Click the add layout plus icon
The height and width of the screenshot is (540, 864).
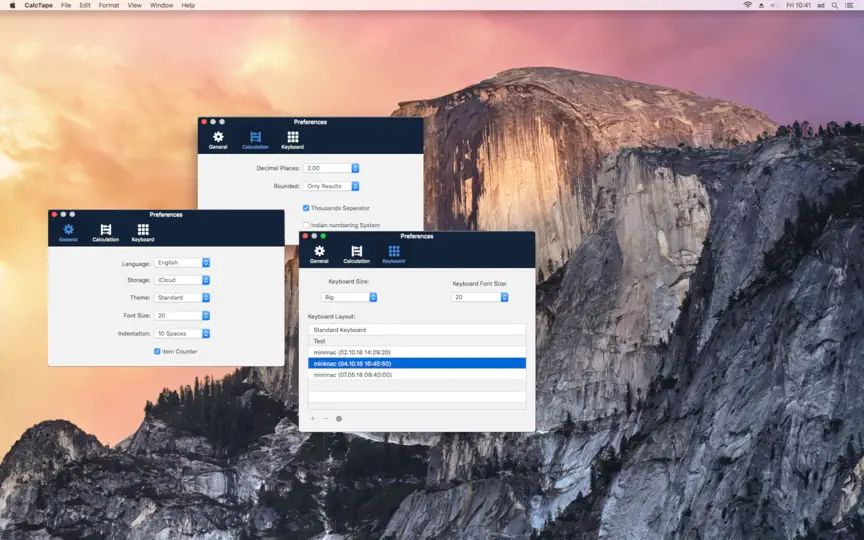point(312,419)
